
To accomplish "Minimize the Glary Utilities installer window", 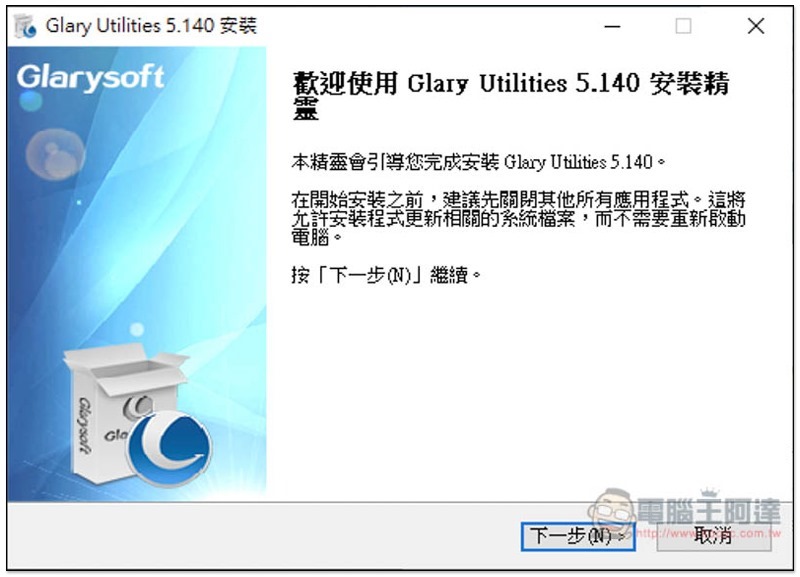I will pyautogui.click(x=612, y=26).
